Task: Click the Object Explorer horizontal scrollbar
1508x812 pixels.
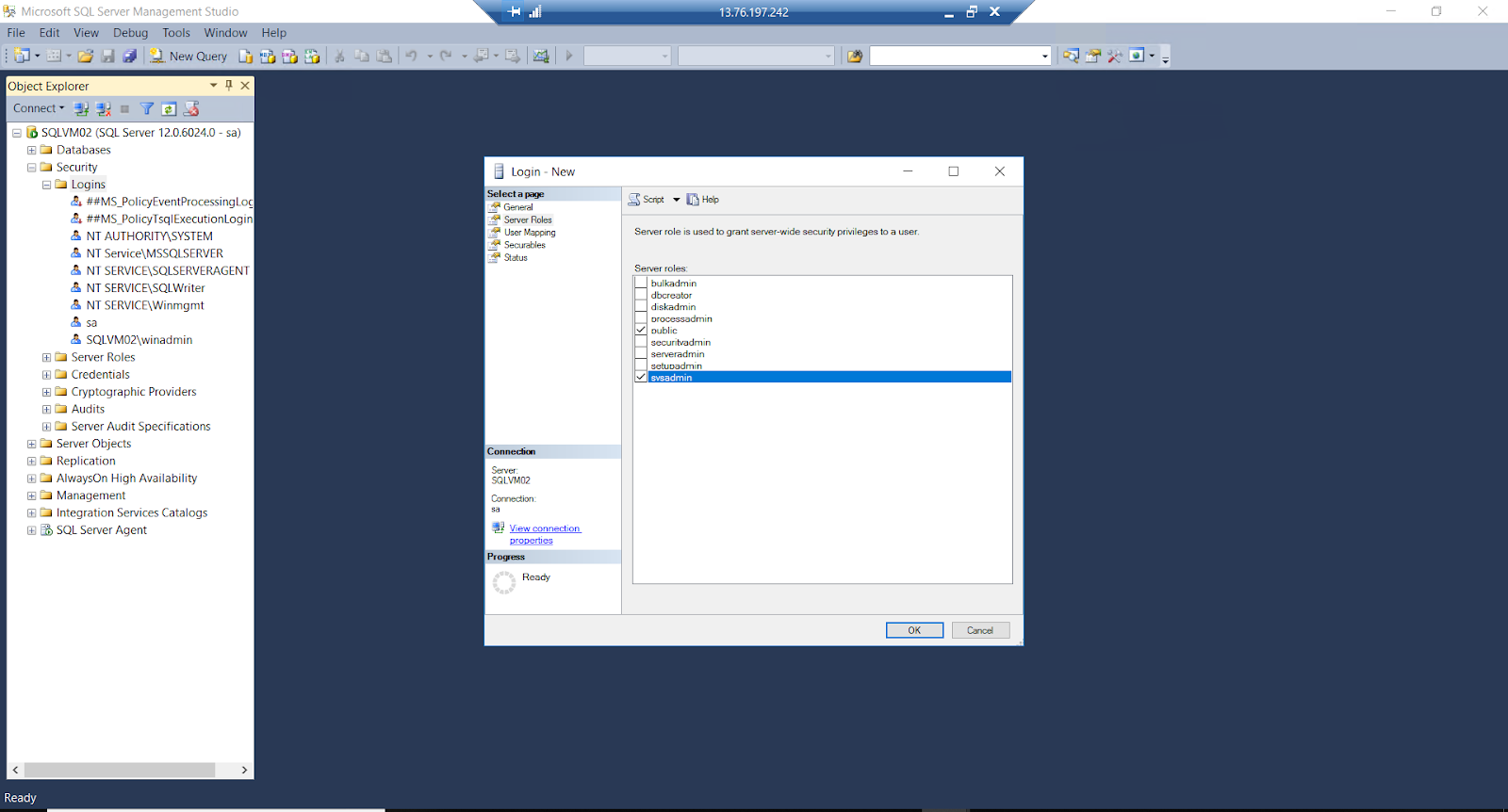Action: click(120, 770)
